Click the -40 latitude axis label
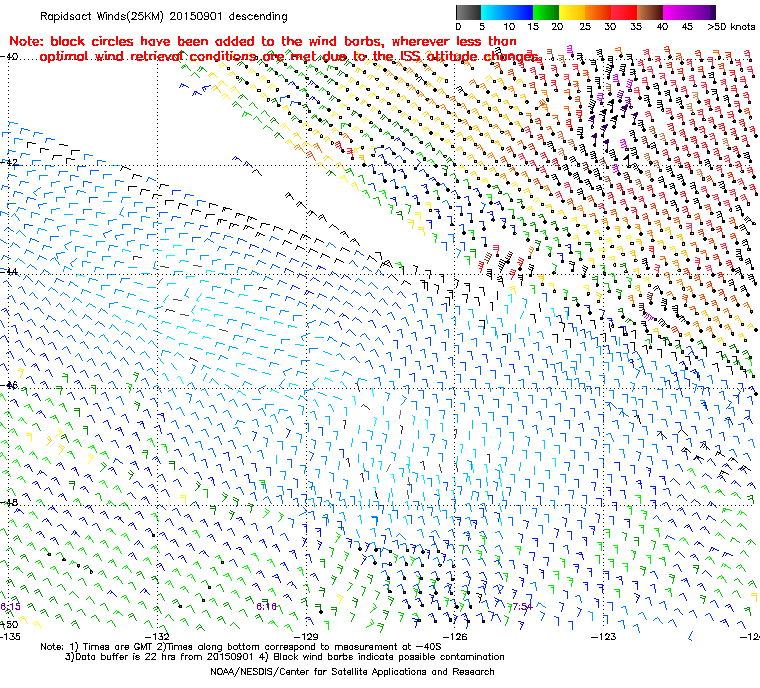This screenshot has height=688, width=760. pos(9,56)
